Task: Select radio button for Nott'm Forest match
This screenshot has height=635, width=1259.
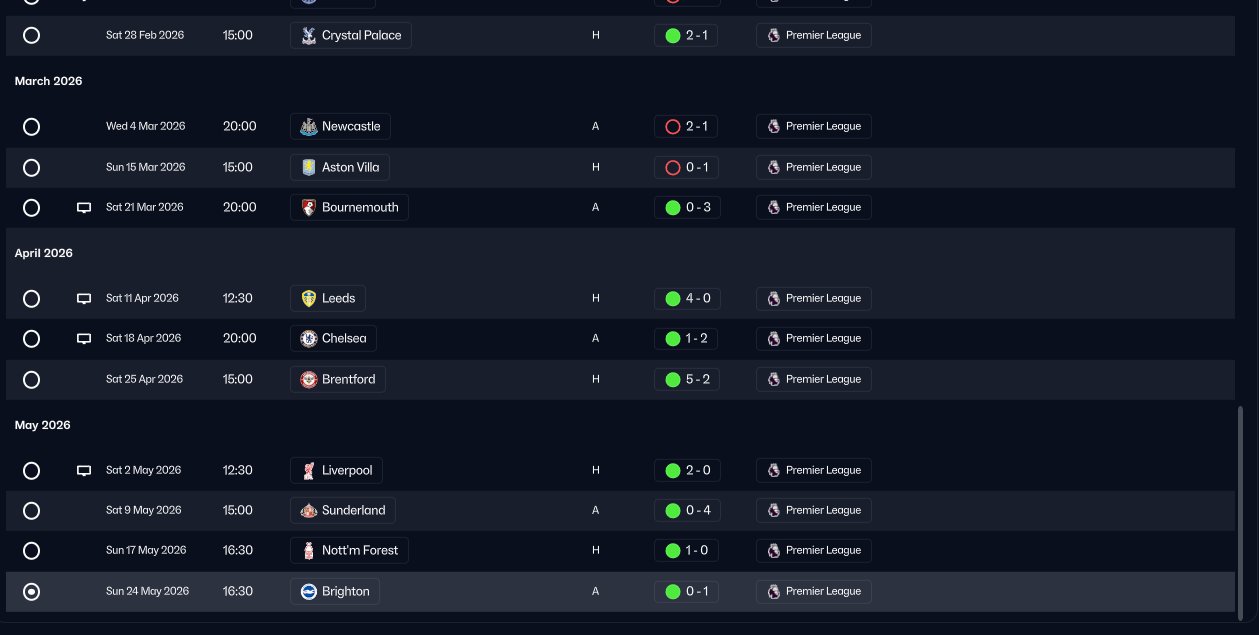Action: (31, 551)
